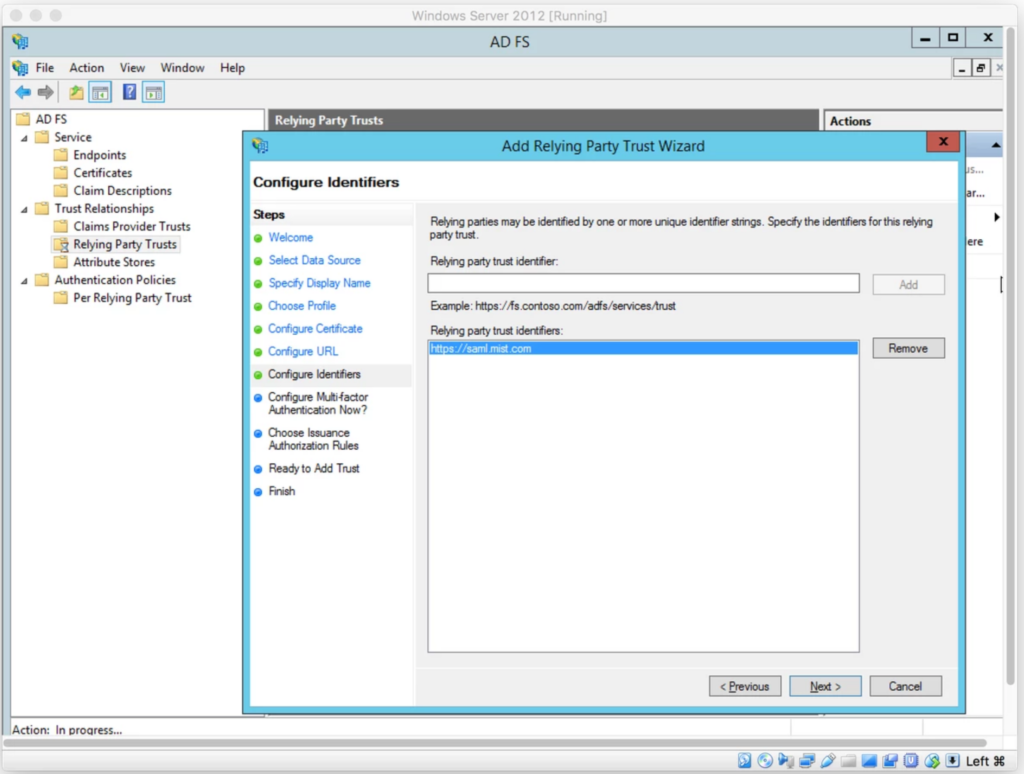The image size is (1024, 774).
Task: Select the https://saml.mist.com identifier entry
Action: (x=480, y=349)
